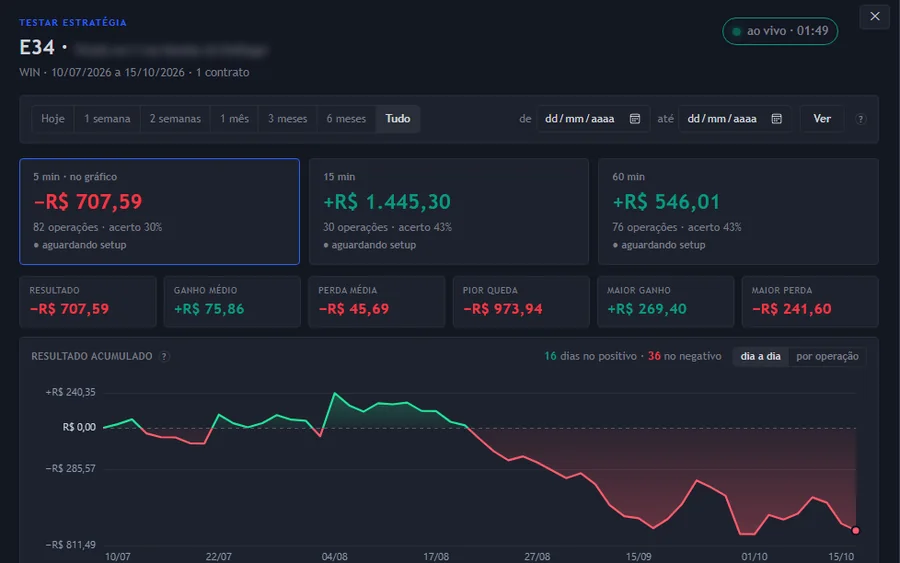Select the 2 semanas period tab
The image size is (900, 563).
coord(175,119)
